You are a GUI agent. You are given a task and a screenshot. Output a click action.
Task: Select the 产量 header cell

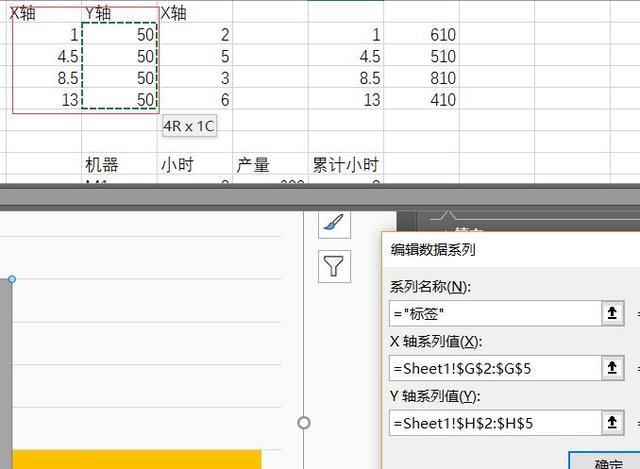click(x=271, y=164)
